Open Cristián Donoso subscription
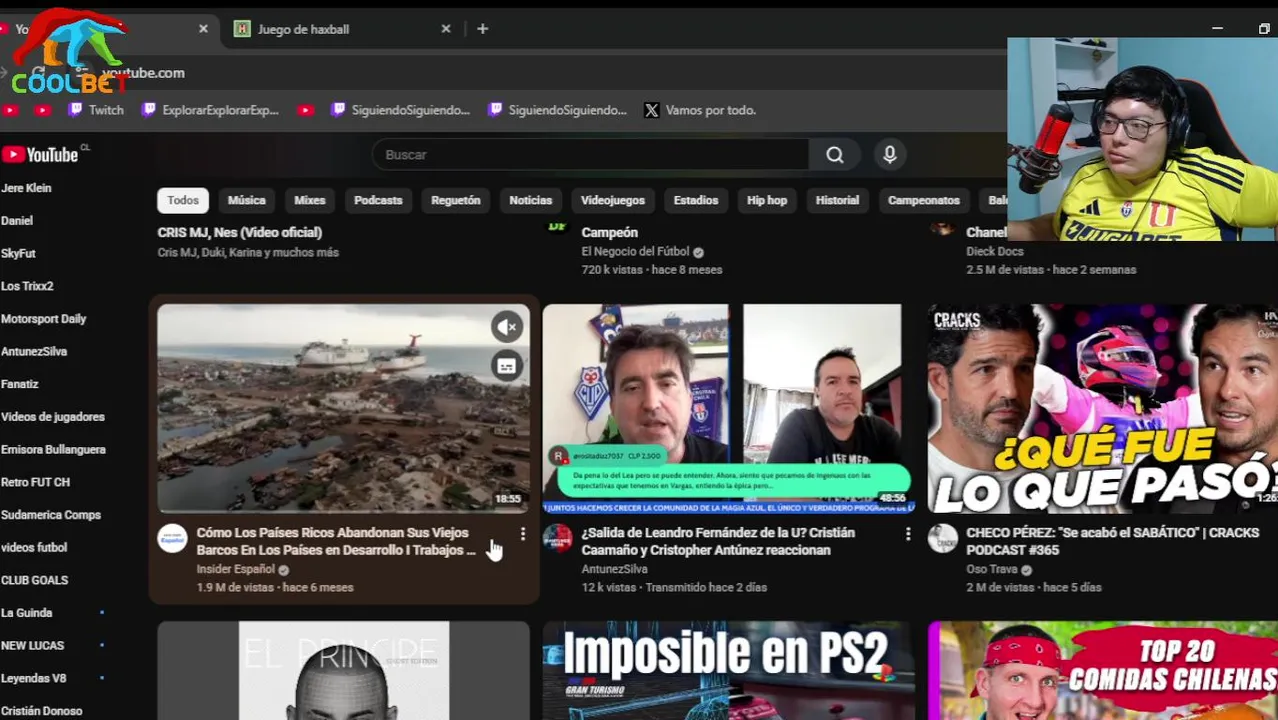This screenshot has width=1278, height=720. 42,711
